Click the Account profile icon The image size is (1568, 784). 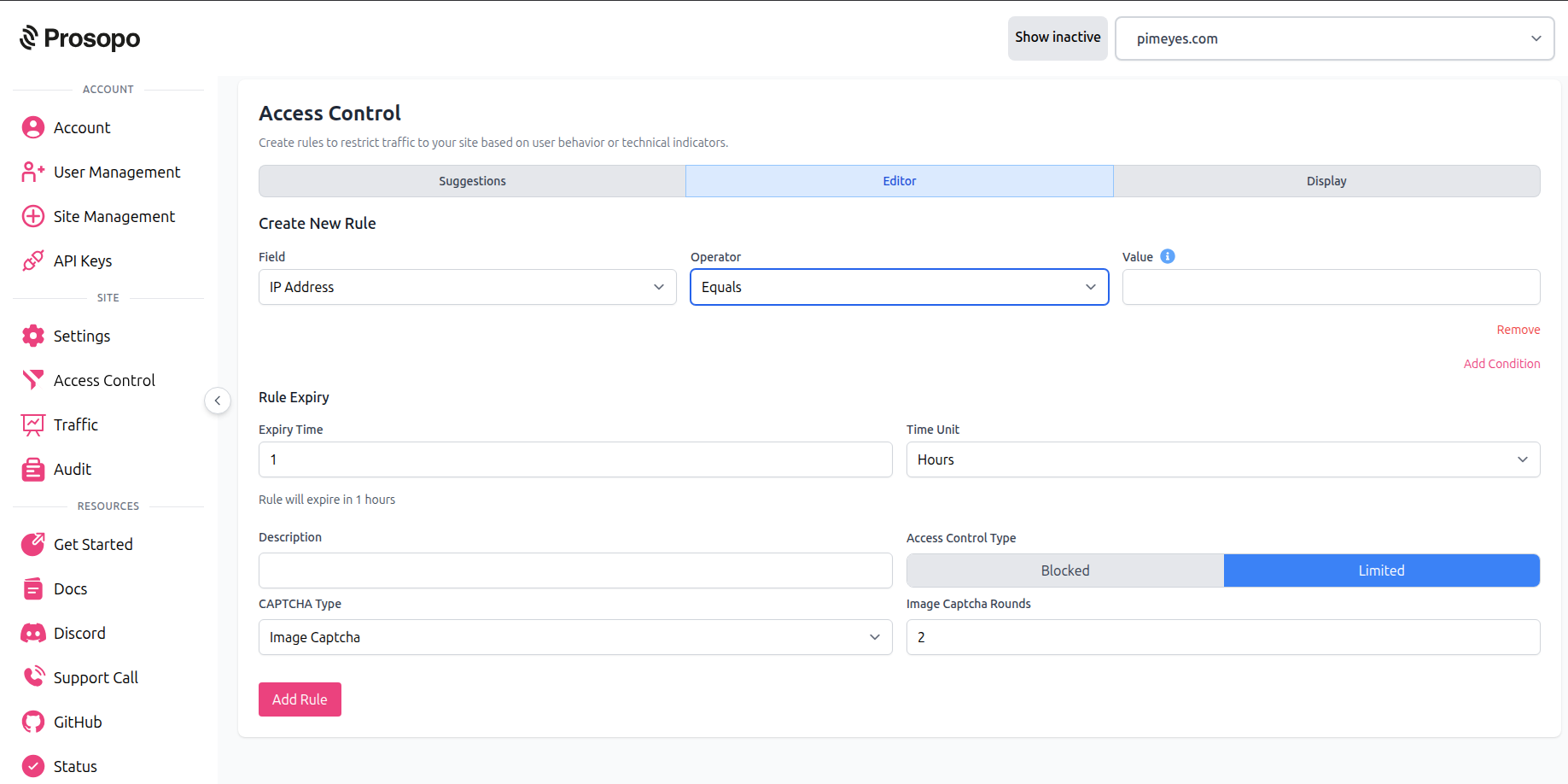pos(33,127)
